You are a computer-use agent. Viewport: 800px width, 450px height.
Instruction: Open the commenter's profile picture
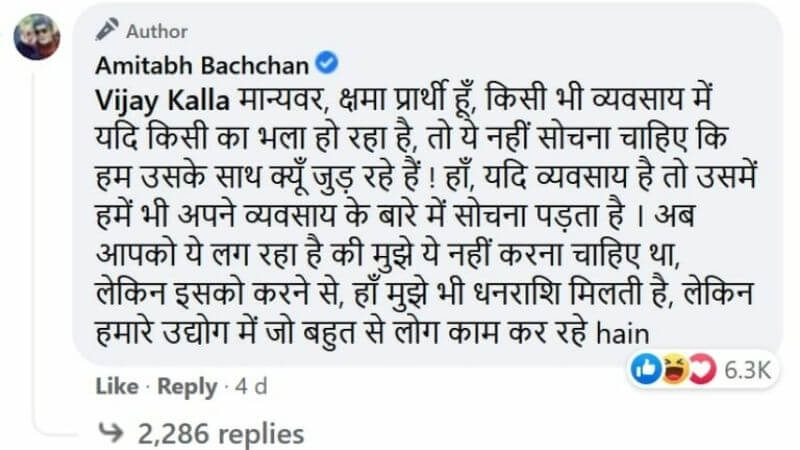coord(36,37)
